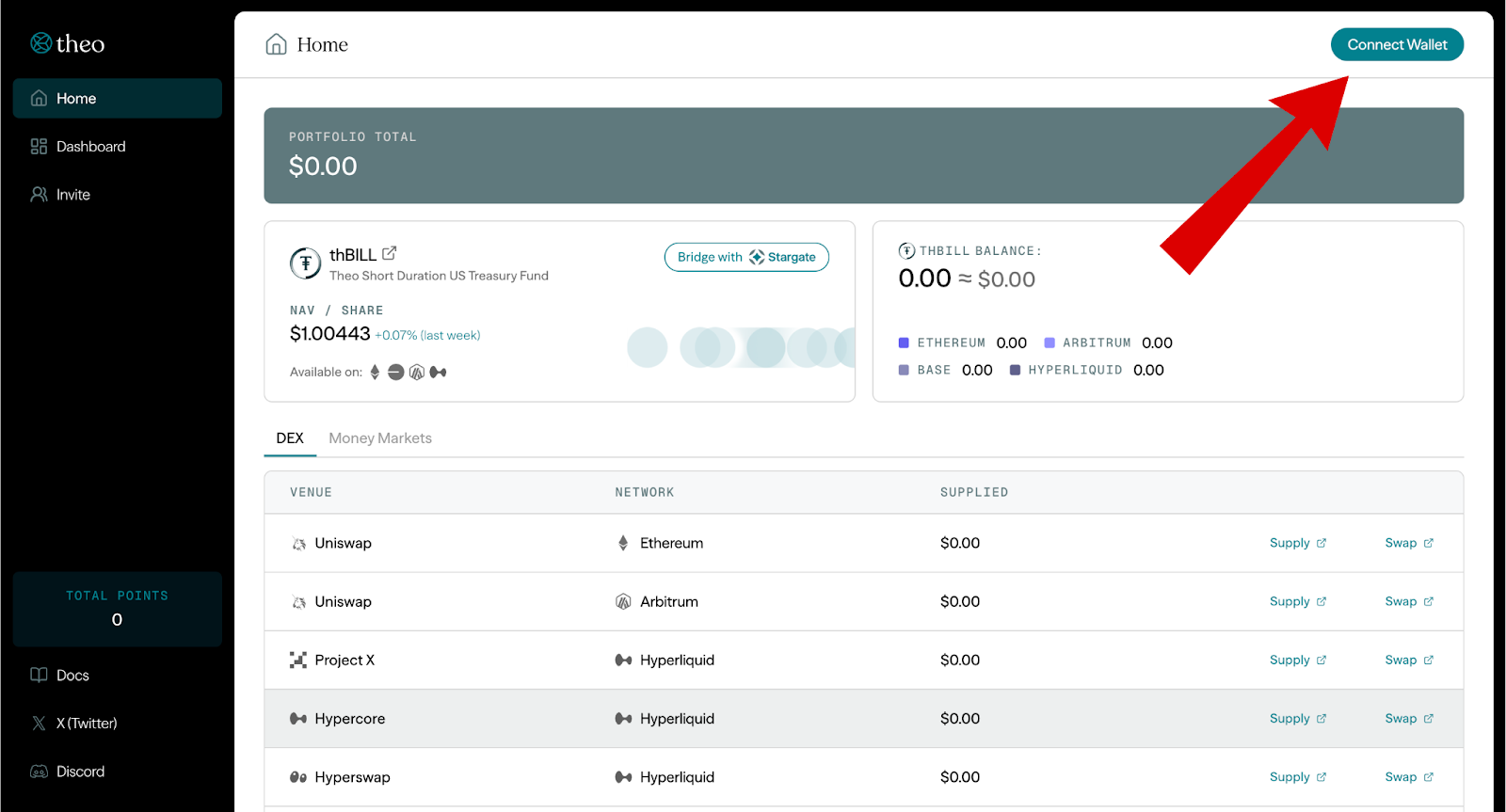This screenshot has height=812, width=1506.
Task: Click the Project X venue icon
Action: point(298,661)
